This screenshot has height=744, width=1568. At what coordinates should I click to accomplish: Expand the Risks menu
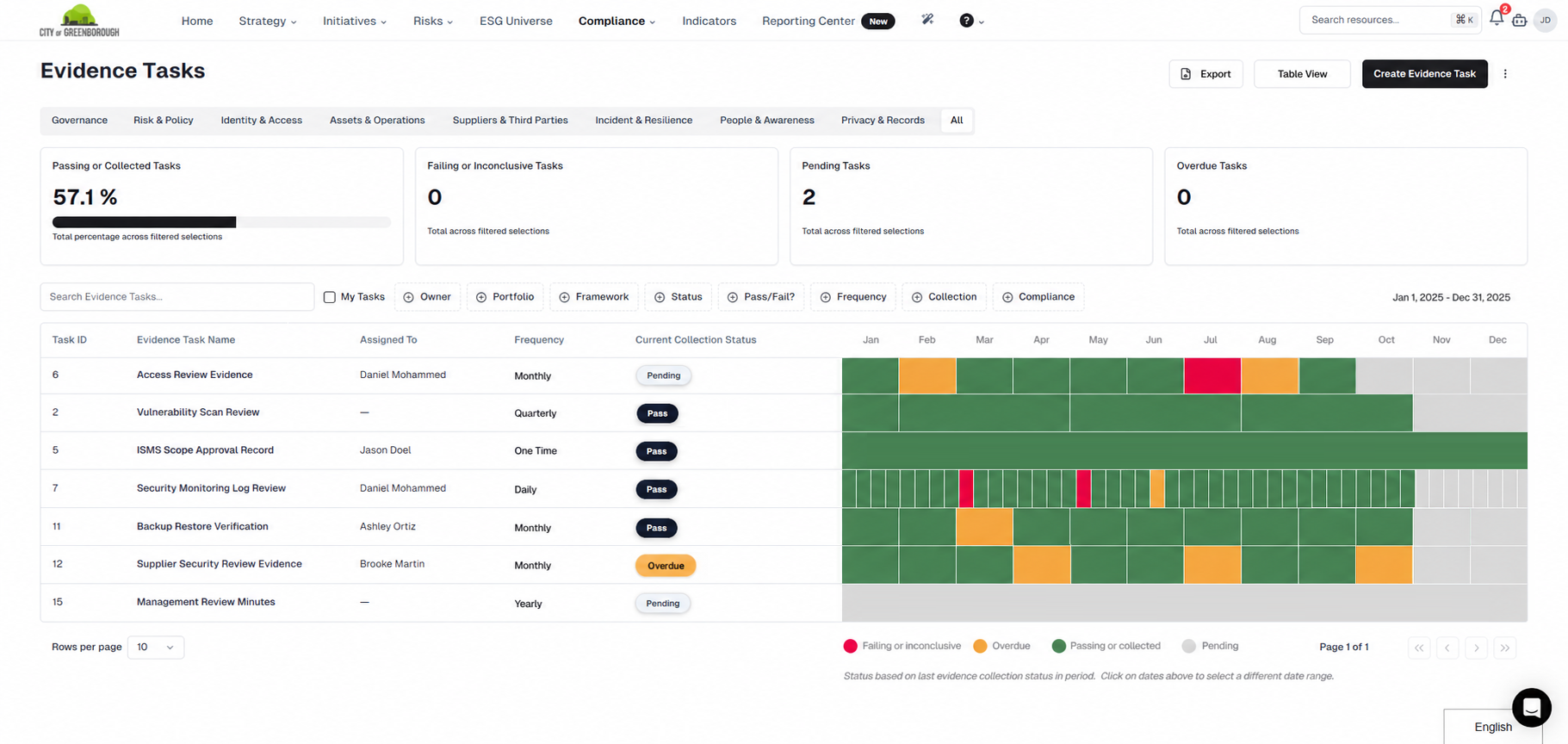click(x=433, y=21)
